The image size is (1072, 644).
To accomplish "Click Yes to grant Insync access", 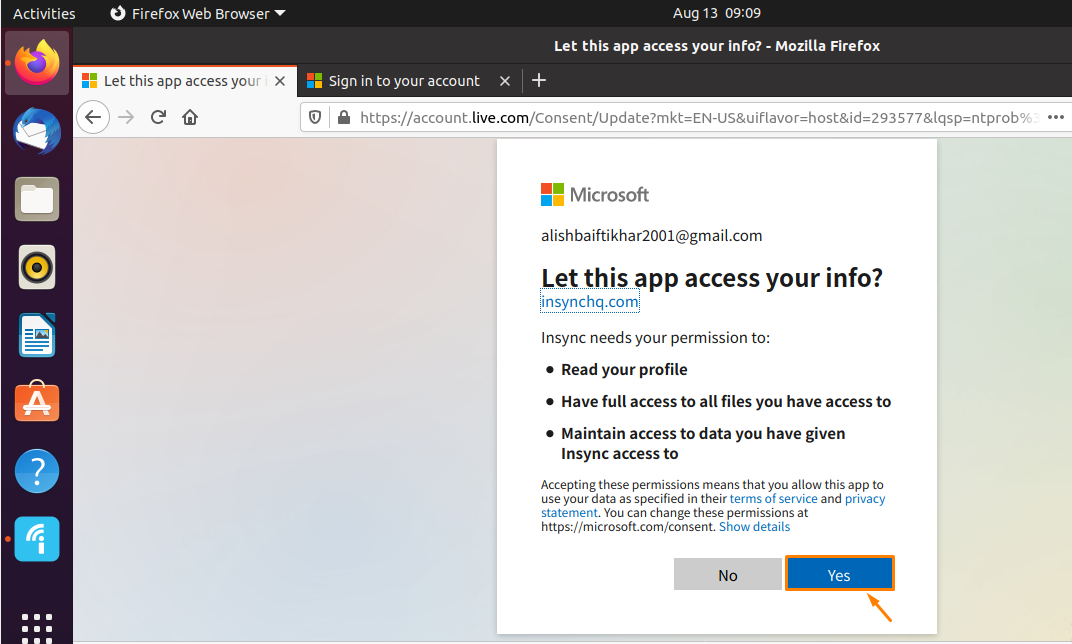I will coord(840,575).
